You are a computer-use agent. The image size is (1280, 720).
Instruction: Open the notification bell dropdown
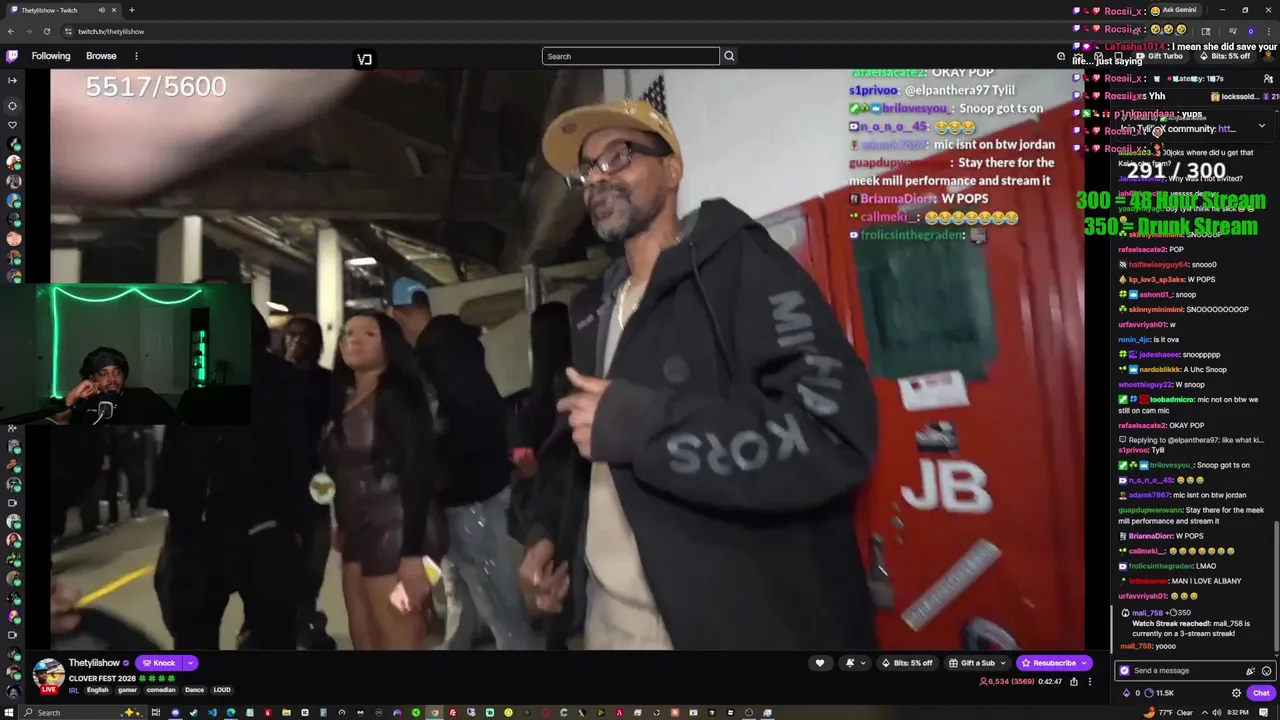pos(855,663)
